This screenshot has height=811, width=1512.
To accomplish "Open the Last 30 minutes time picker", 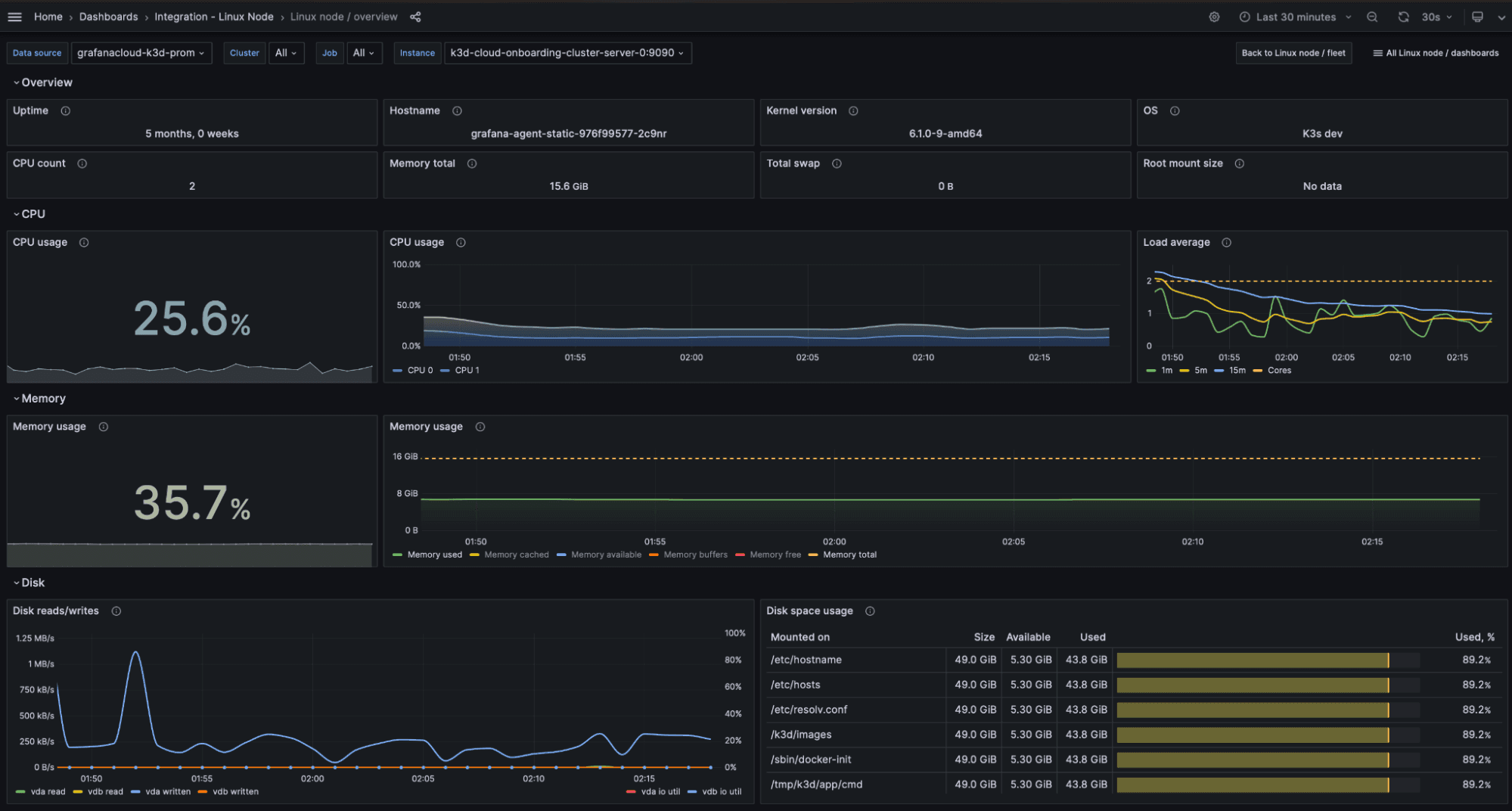I will click(1295, 16).
